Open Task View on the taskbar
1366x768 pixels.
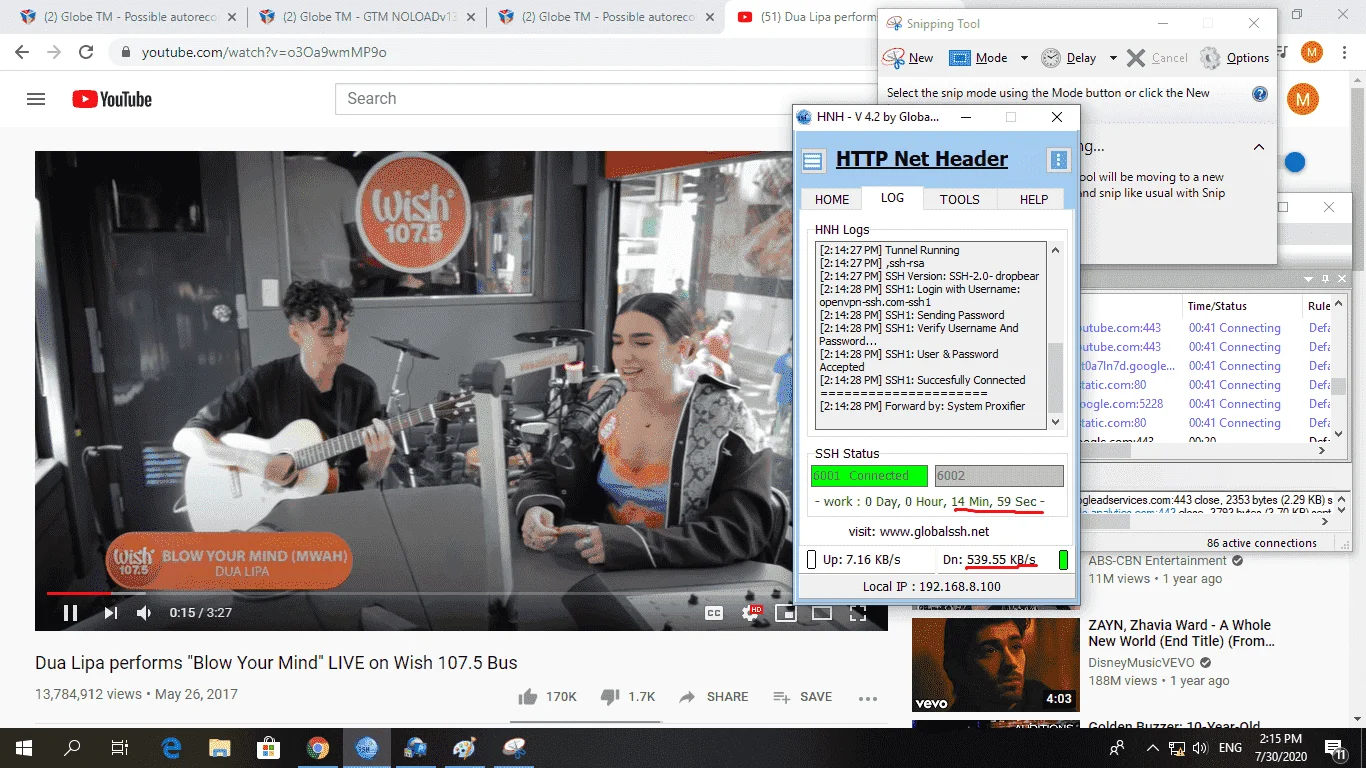click(x=120, y=747)
